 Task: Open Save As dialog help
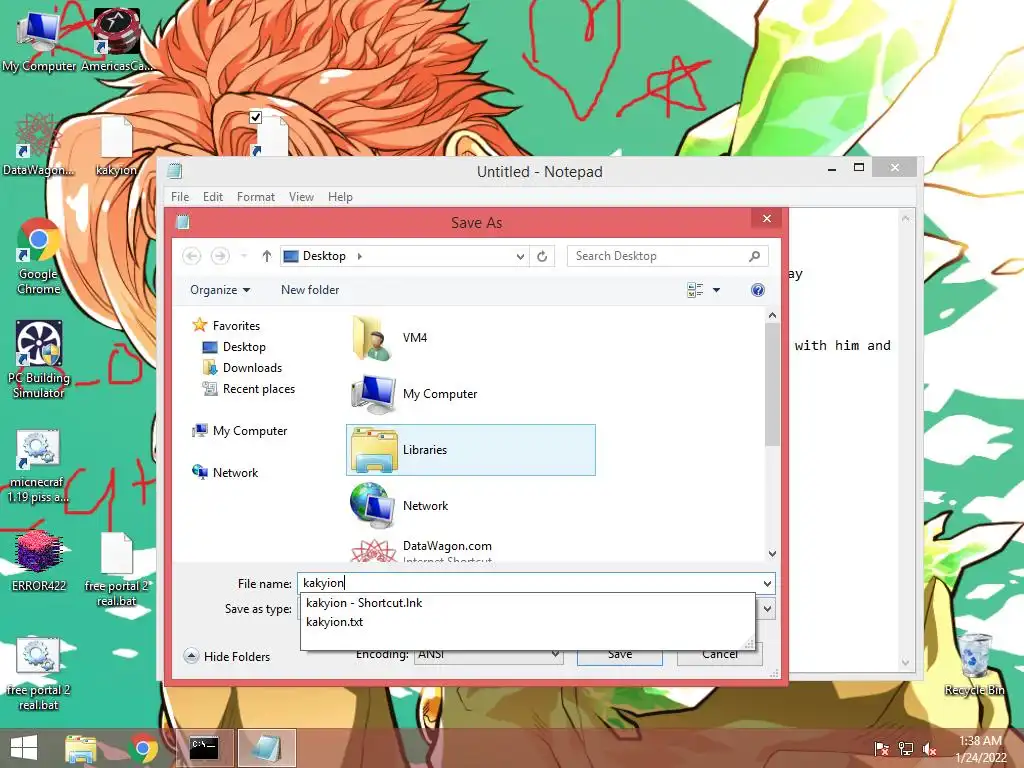[758, 290]
